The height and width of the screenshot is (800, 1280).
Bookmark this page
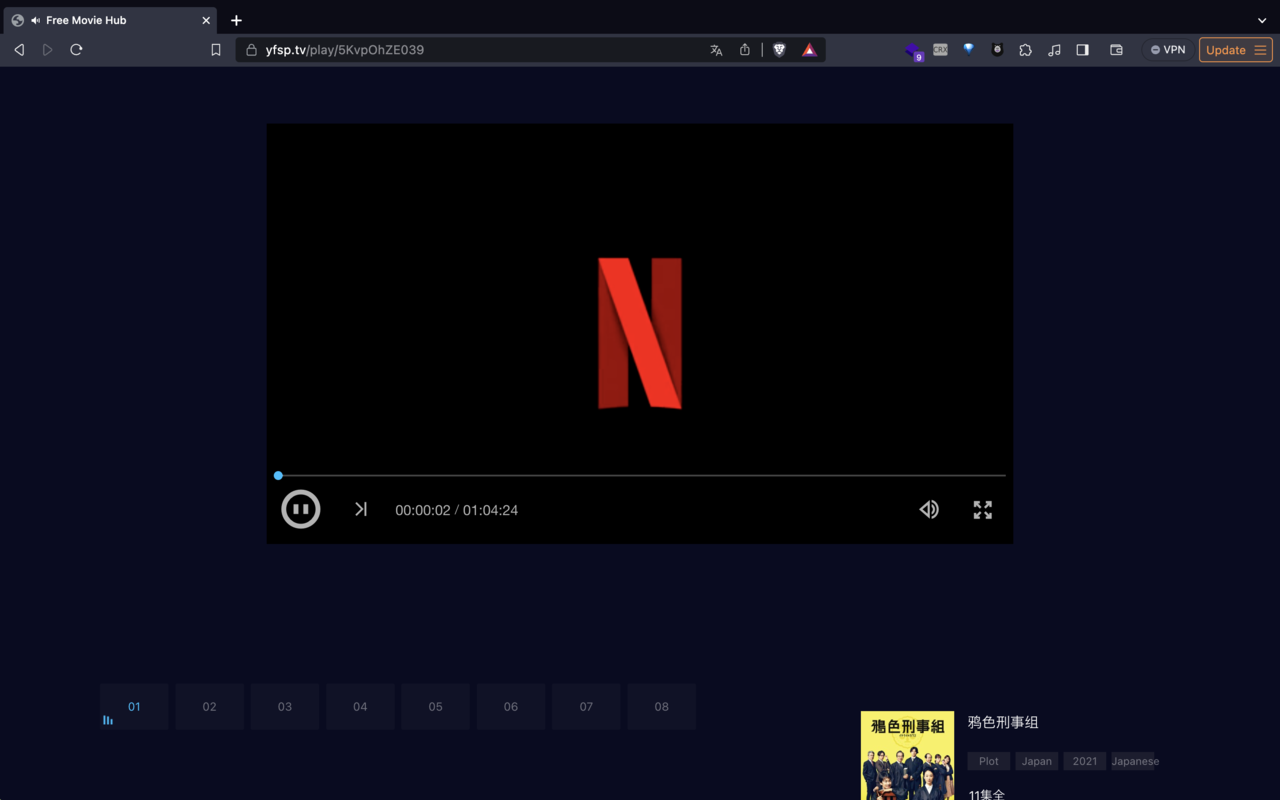[216, 50]
